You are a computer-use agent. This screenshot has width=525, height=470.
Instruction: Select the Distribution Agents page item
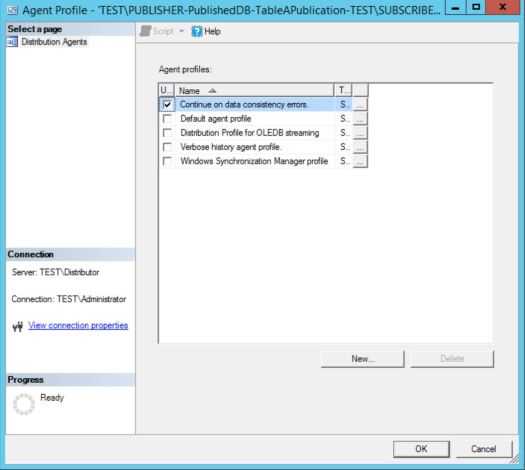point(54,42)
